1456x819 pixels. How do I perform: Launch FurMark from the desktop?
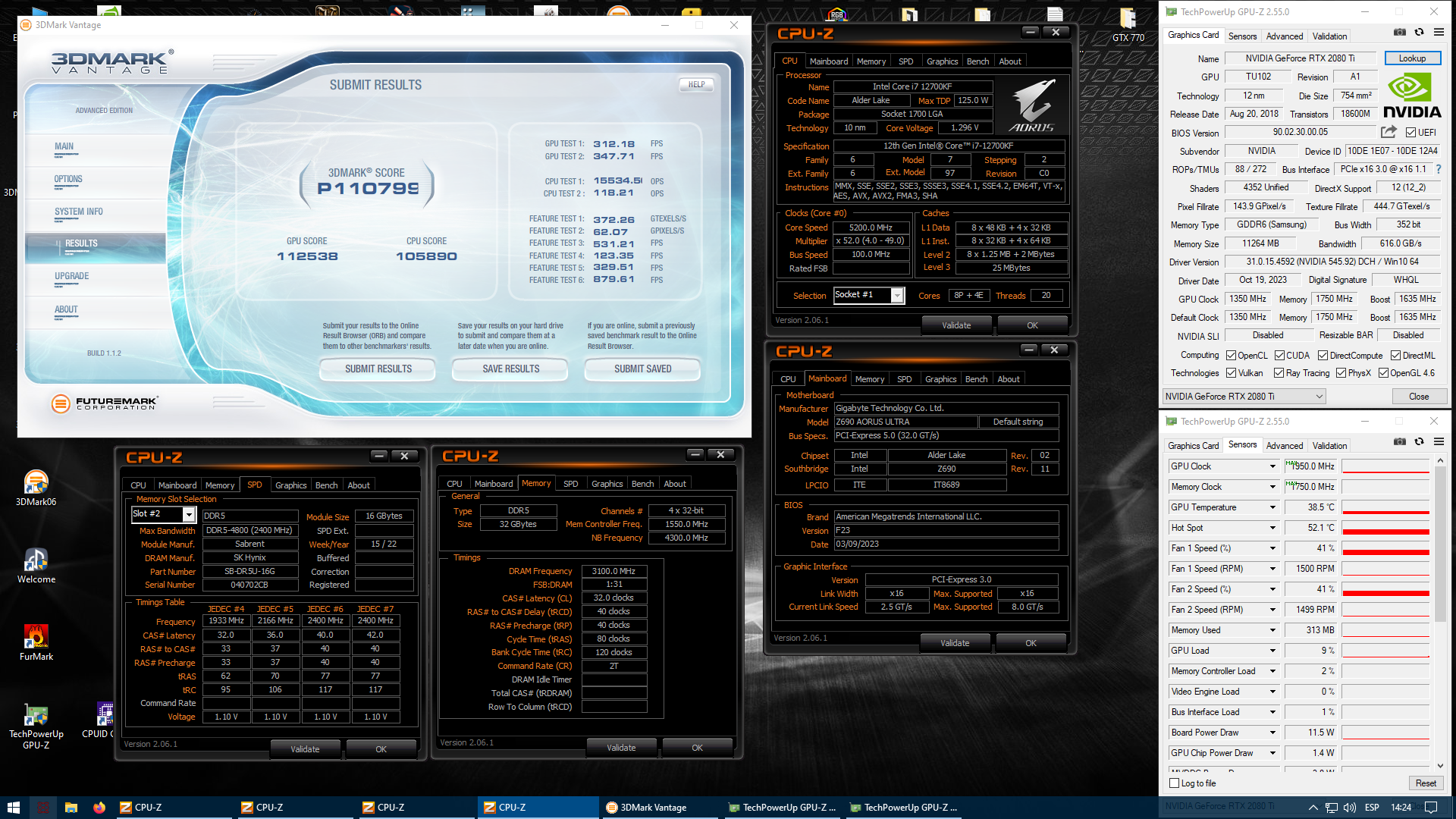(x=36, y=643)
